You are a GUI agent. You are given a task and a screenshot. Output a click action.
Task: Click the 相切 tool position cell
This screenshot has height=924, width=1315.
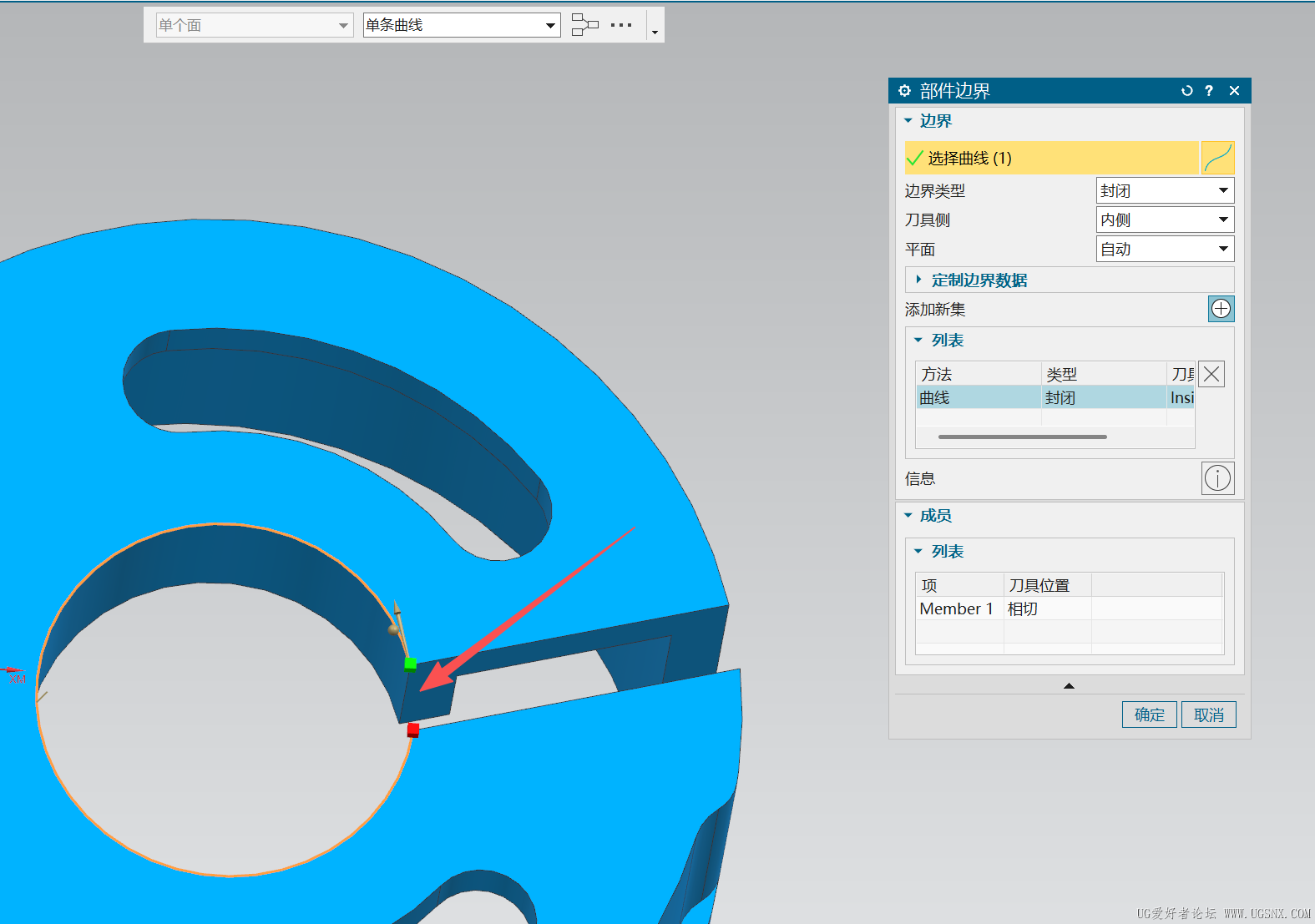1047,608
